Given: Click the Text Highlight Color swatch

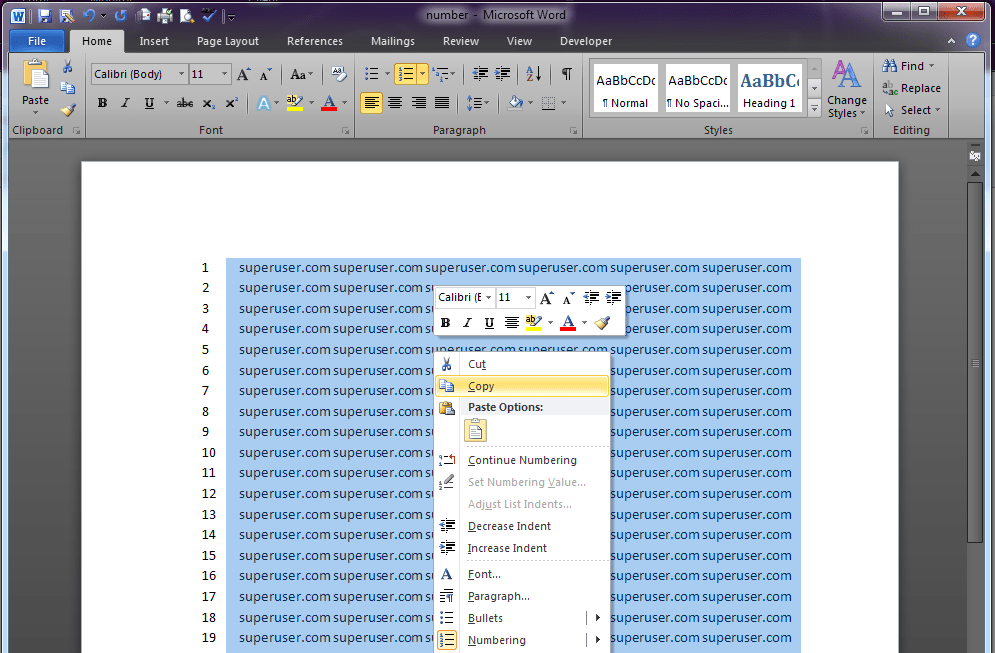Looking at the screenshot, I should (293, 102).
